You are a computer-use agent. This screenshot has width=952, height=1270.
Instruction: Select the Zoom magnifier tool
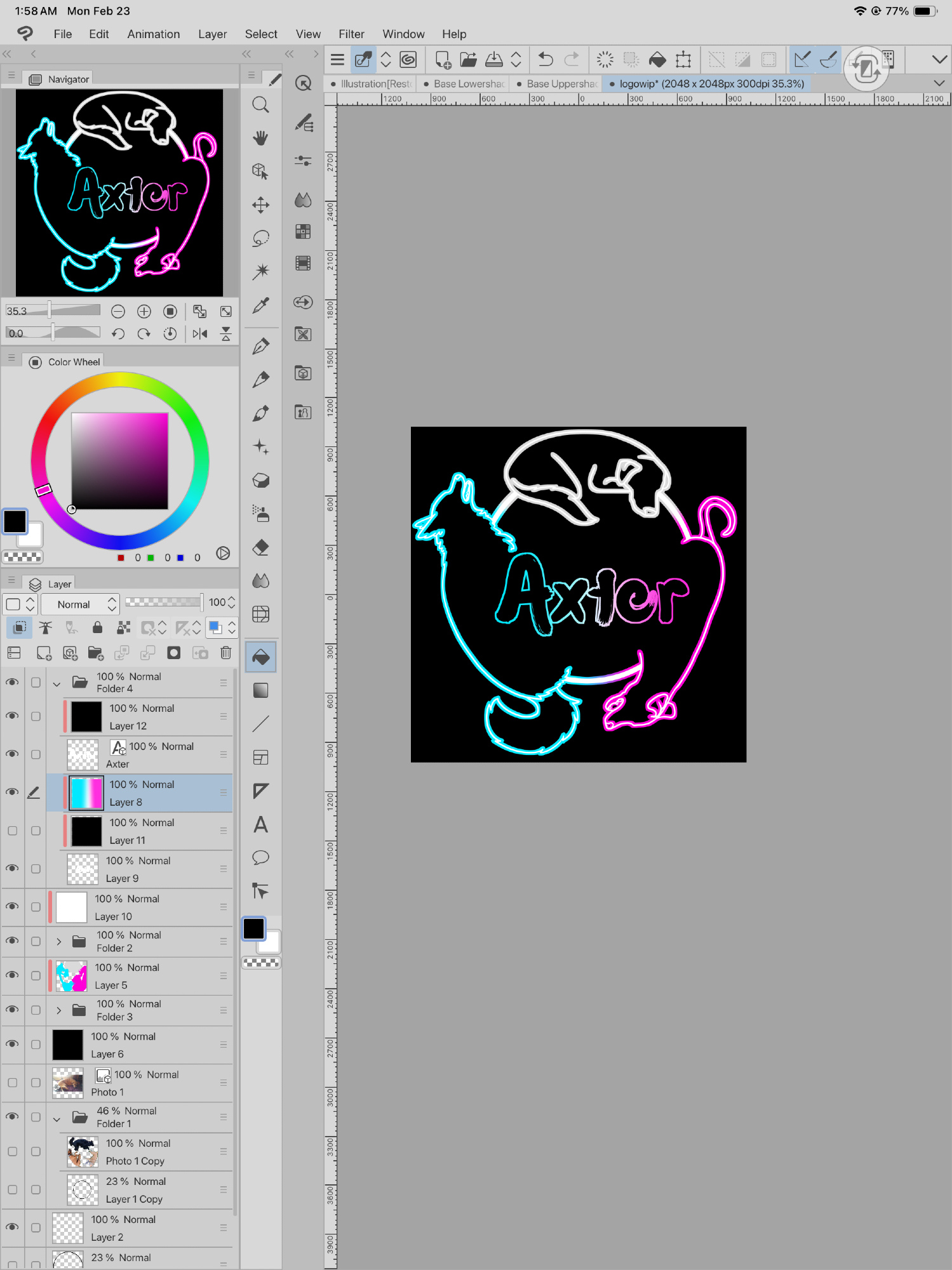click(260, 105)
